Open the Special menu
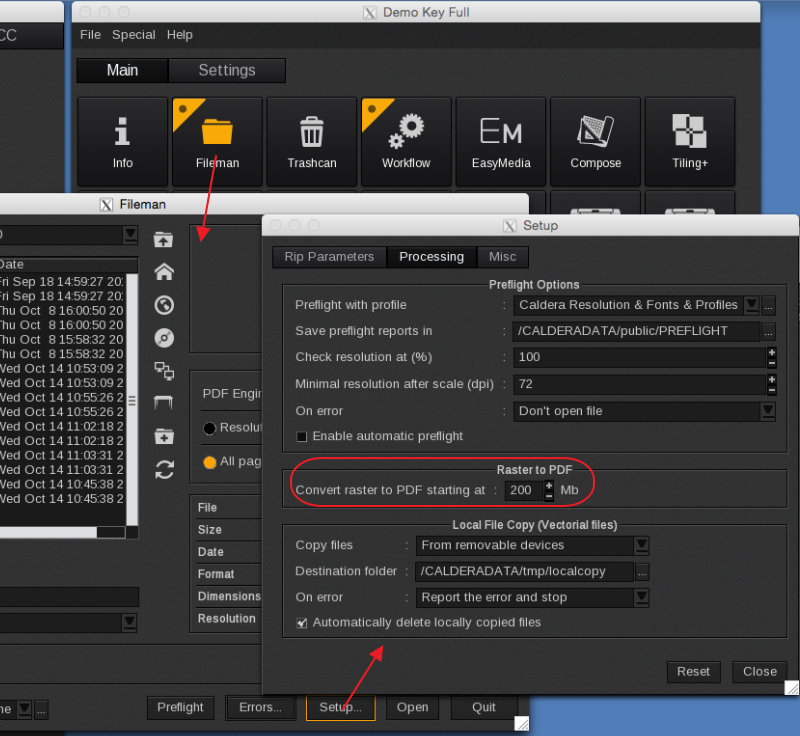The width and height of the screenshot is (800, 736). tap(133, 35)
